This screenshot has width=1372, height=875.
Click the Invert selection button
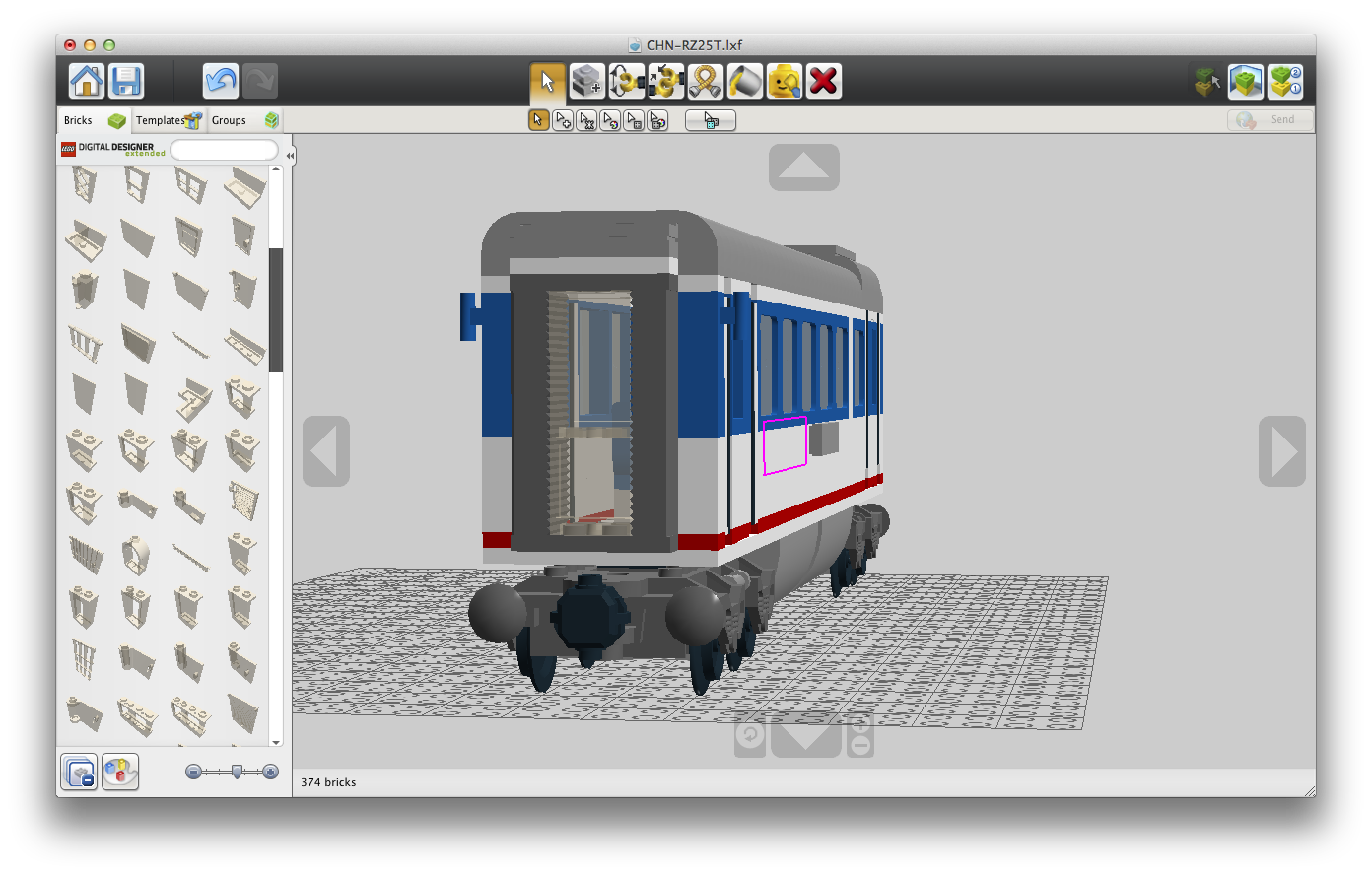(710, 121)
